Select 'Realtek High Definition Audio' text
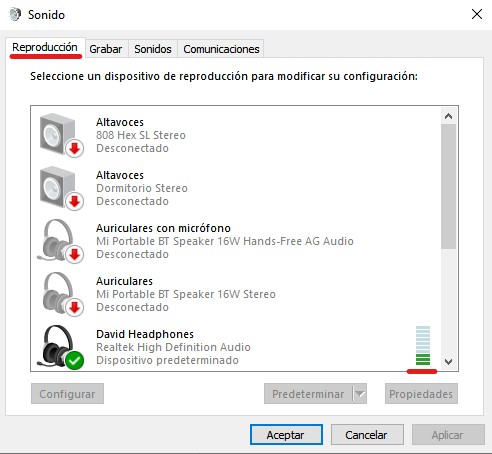The width and height of the screenshot is (492, 454). tap(173, 347)
